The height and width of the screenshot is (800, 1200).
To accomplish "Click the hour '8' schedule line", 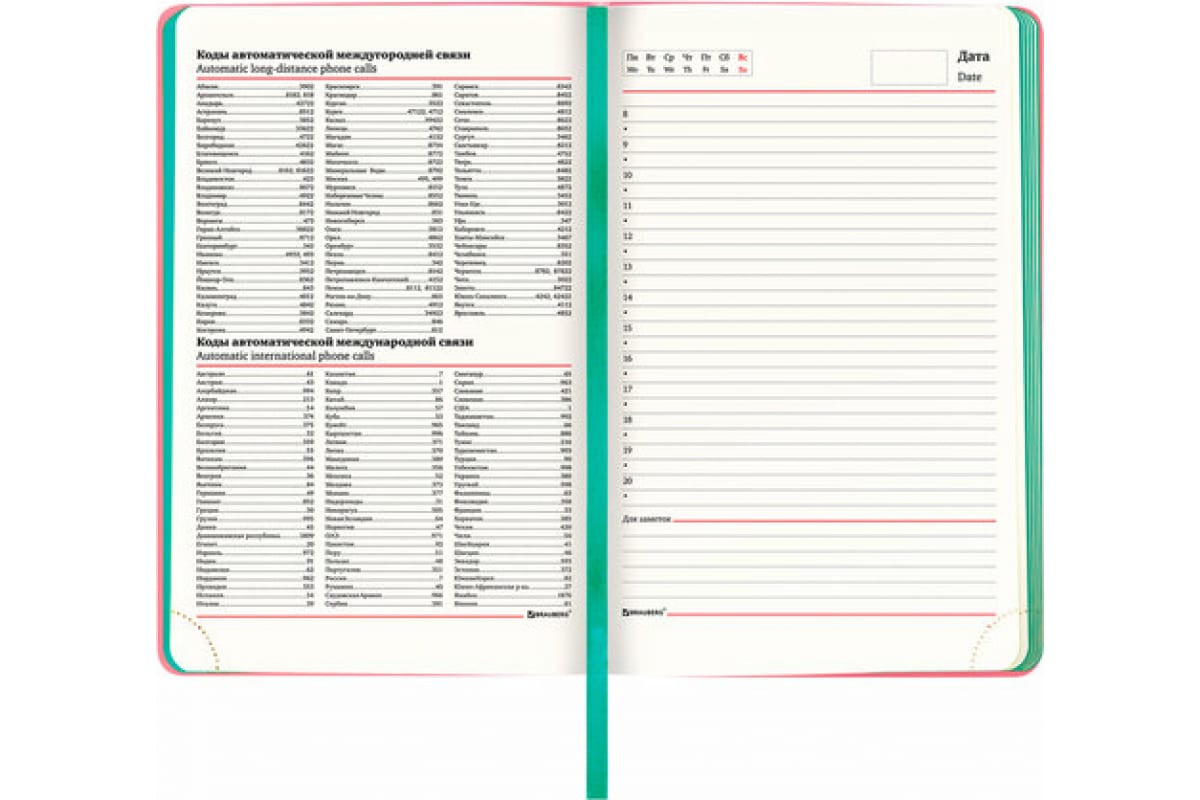I will point(809,115).
